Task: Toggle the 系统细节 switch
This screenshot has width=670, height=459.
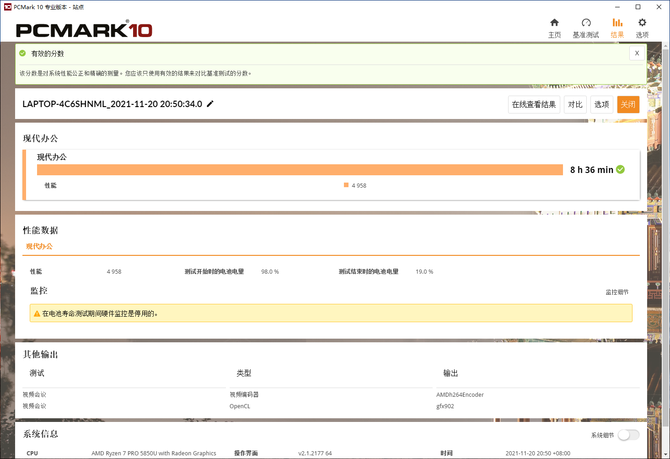Action: pos(628,435)
